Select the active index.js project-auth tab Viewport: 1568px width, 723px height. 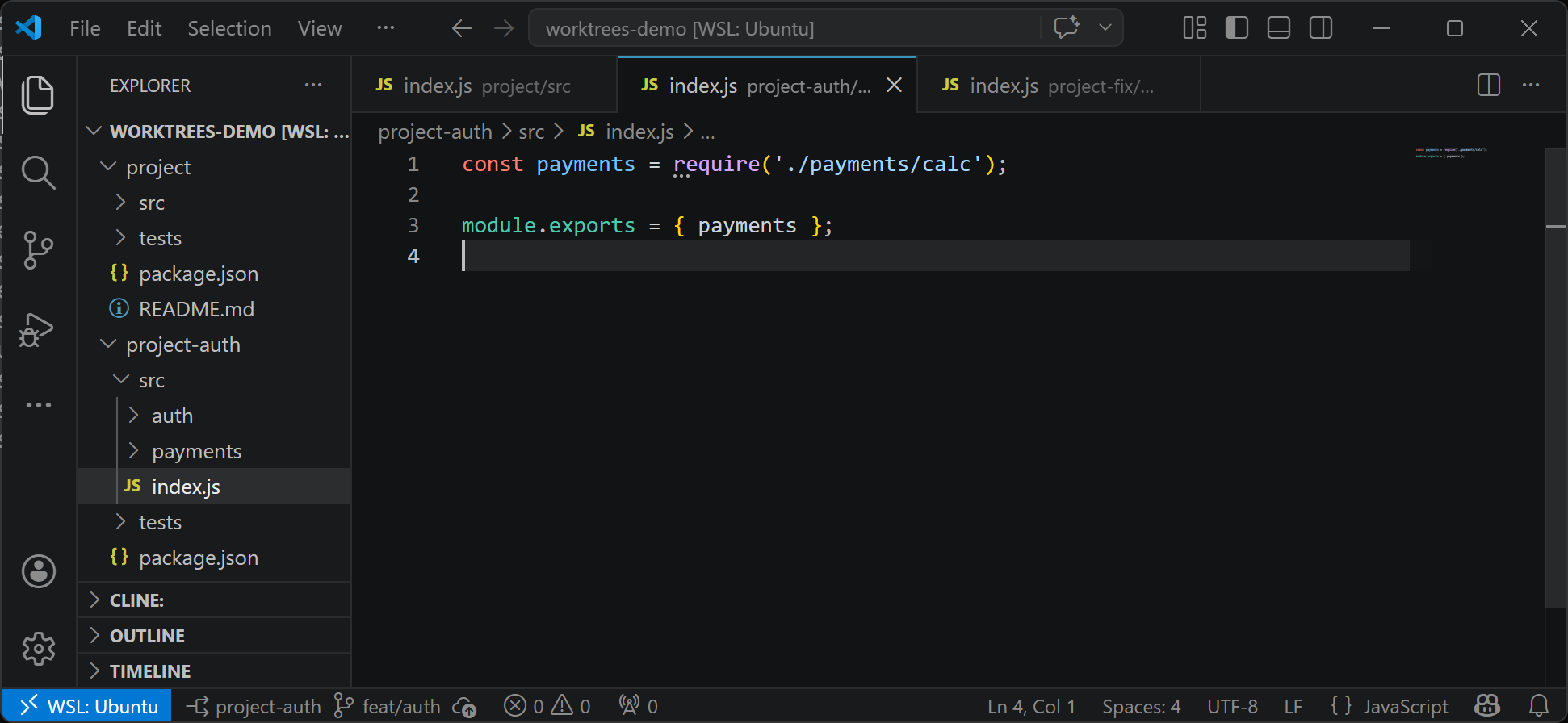pyautogui.click(x=767, y=86)
